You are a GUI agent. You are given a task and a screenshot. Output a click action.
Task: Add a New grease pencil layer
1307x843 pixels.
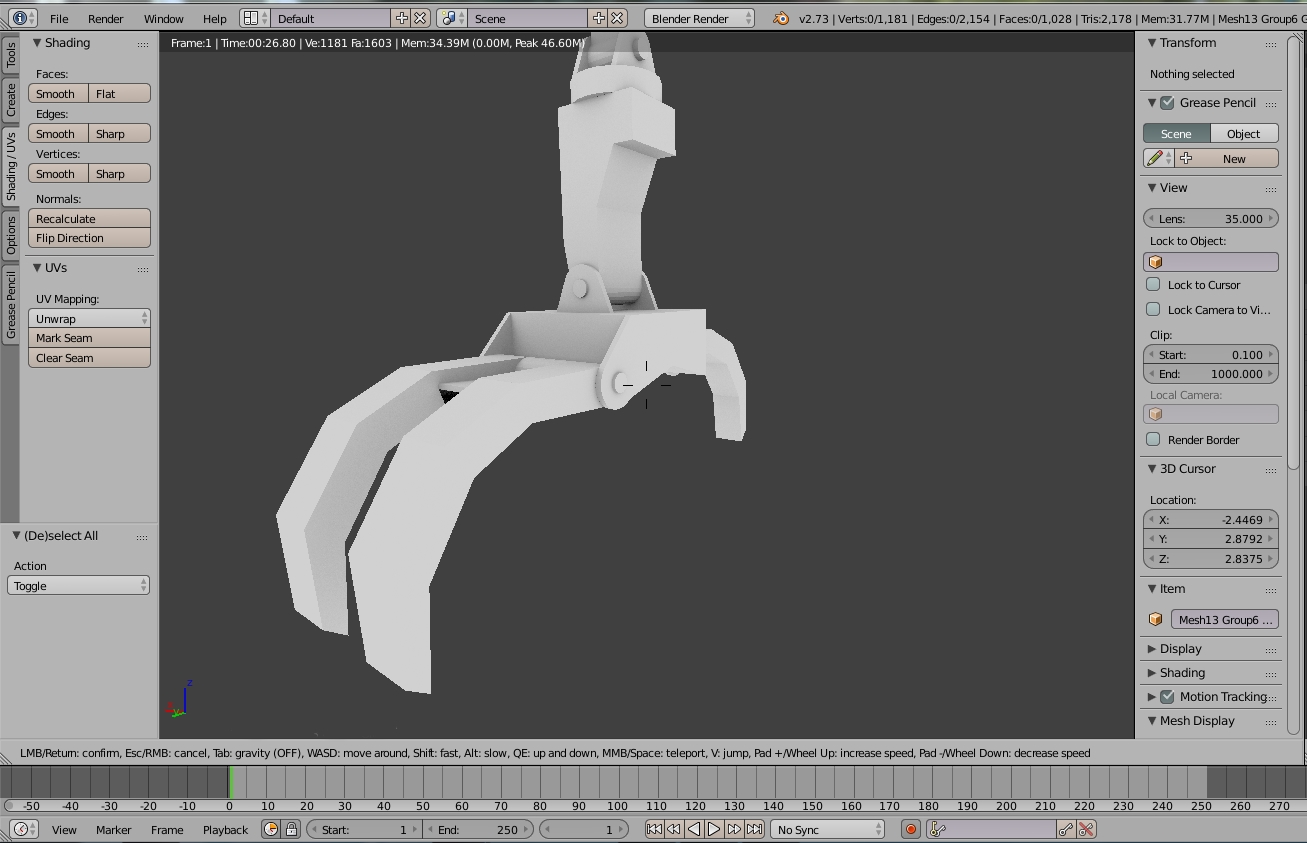click(1227, 158)
